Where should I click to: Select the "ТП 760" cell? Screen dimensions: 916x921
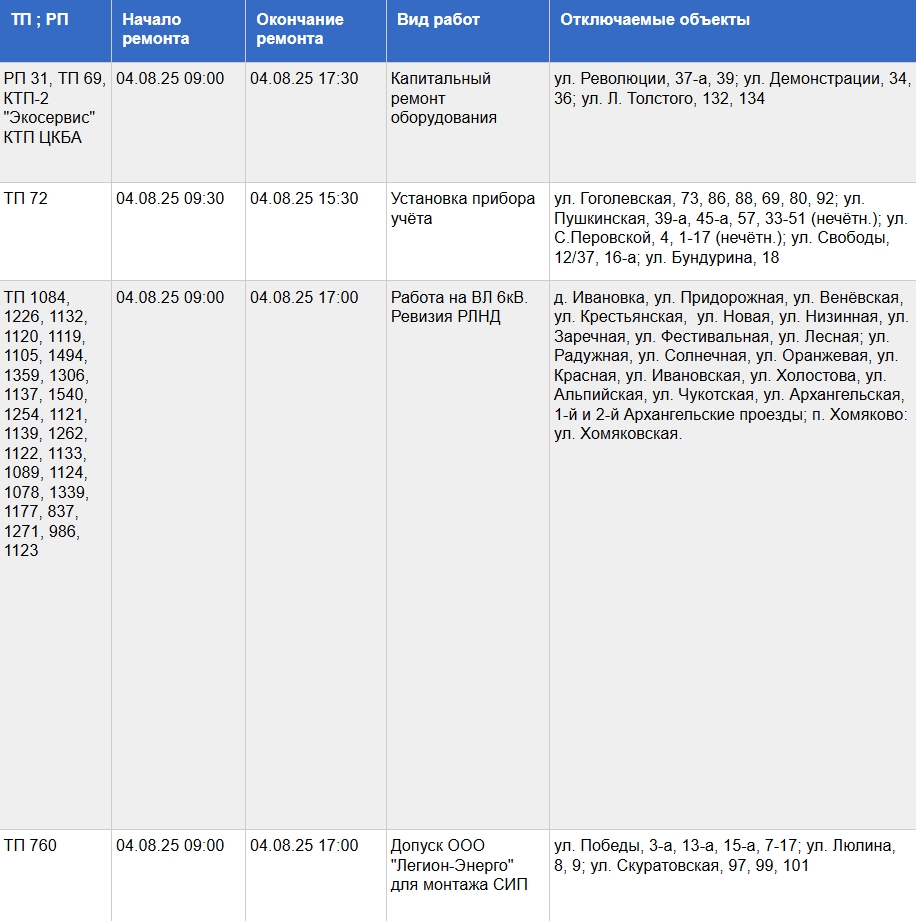coord(30,846)
